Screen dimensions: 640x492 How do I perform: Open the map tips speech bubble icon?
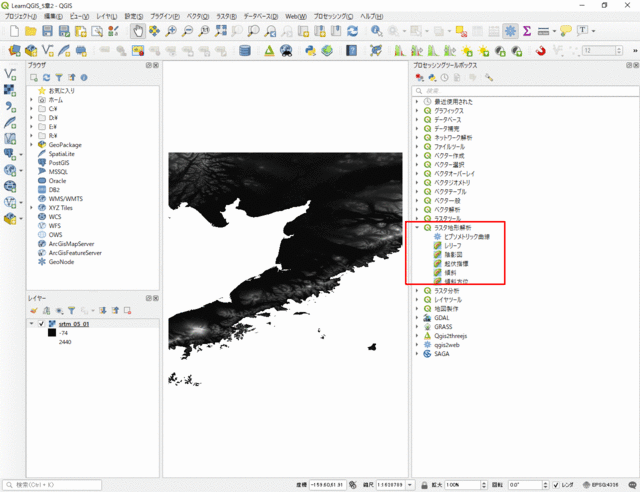tap(566, 31)
